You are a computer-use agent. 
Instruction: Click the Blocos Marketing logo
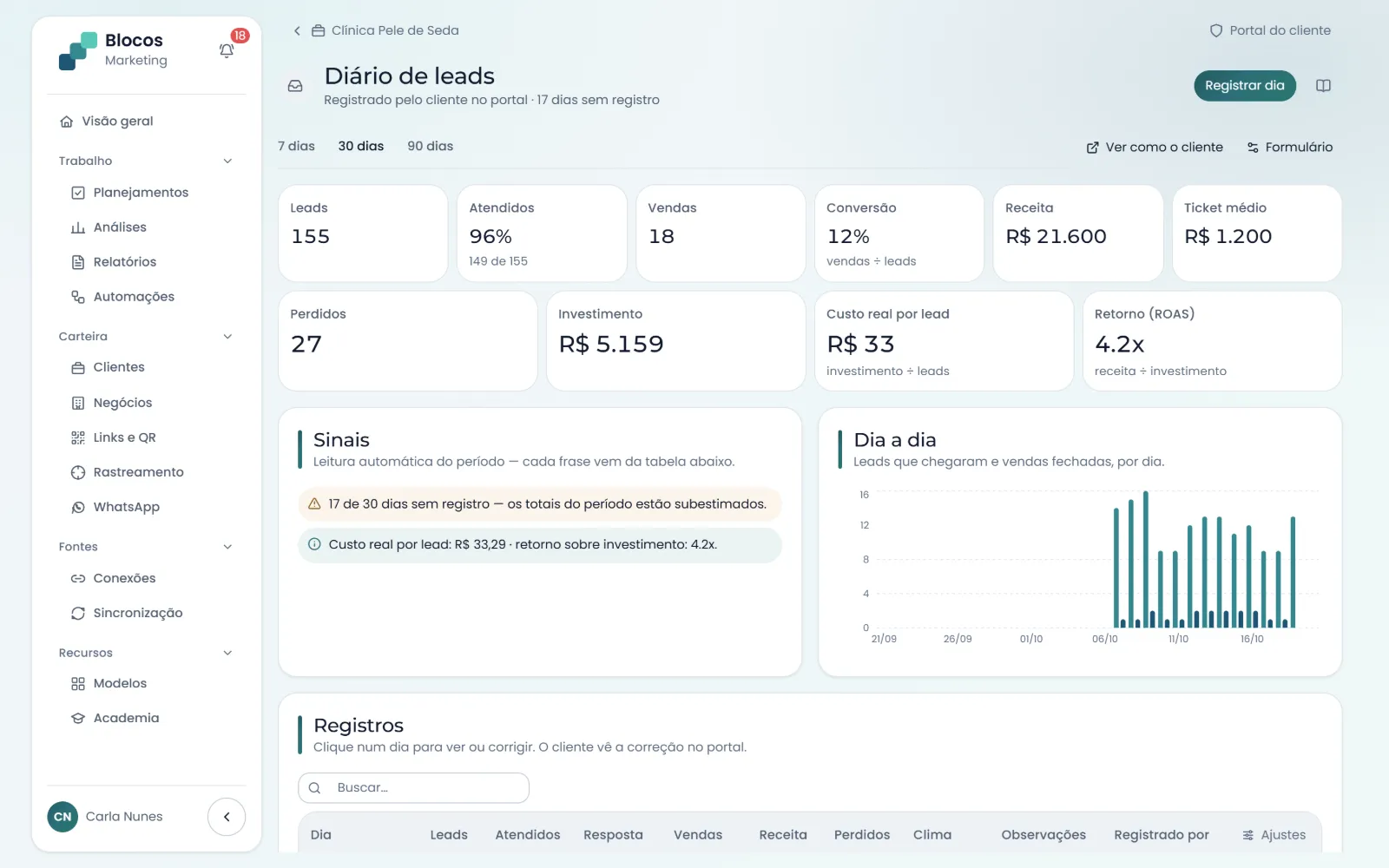[x=113, y=50]
